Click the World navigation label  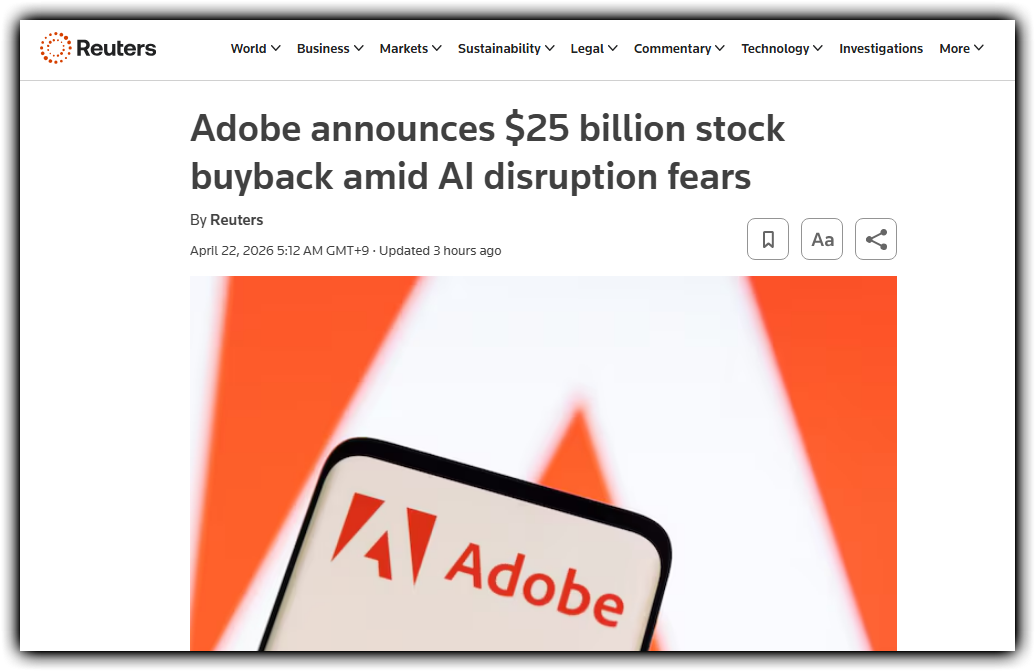248,48
